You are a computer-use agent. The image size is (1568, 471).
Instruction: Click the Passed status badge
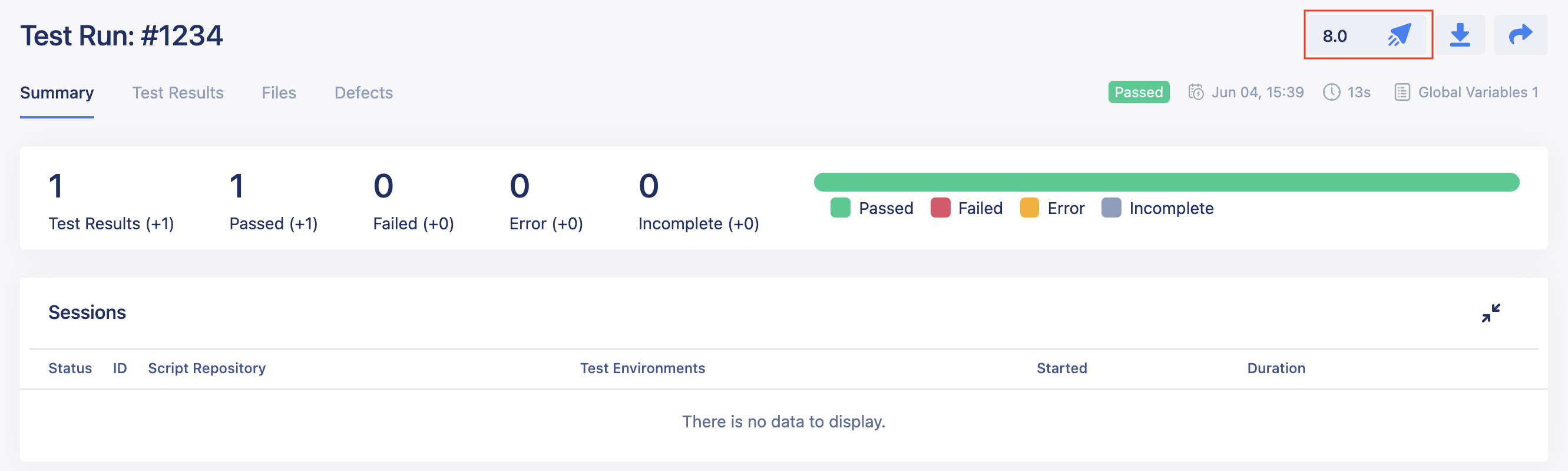(1138, 92)
